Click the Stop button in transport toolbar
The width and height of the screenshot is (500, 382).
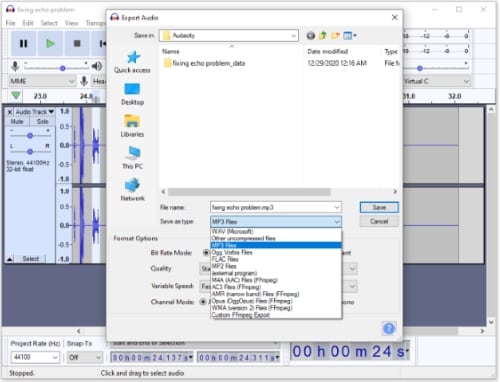pos(77,43)
